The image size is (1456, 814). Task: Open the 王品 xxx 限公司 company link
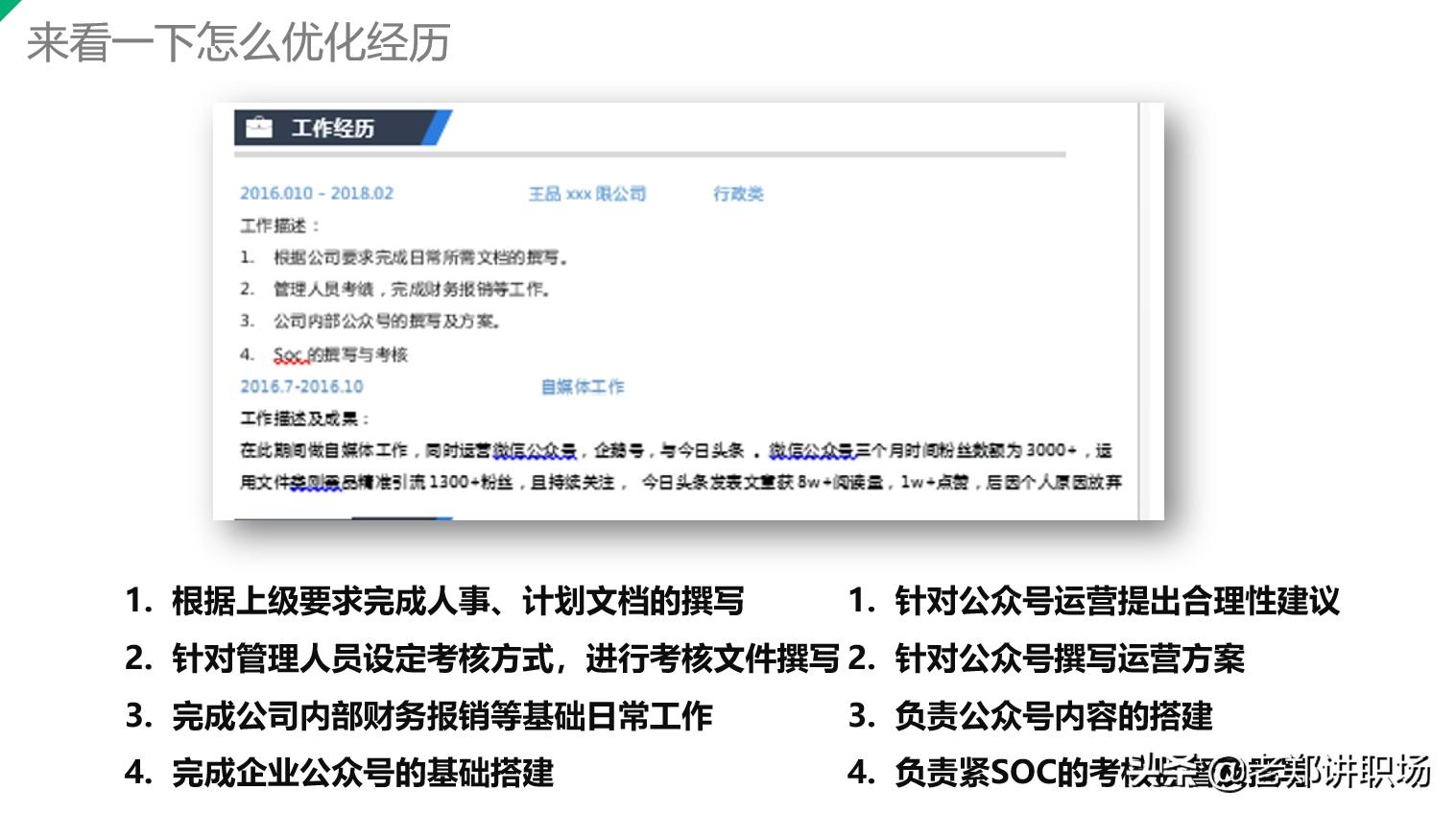588,193
